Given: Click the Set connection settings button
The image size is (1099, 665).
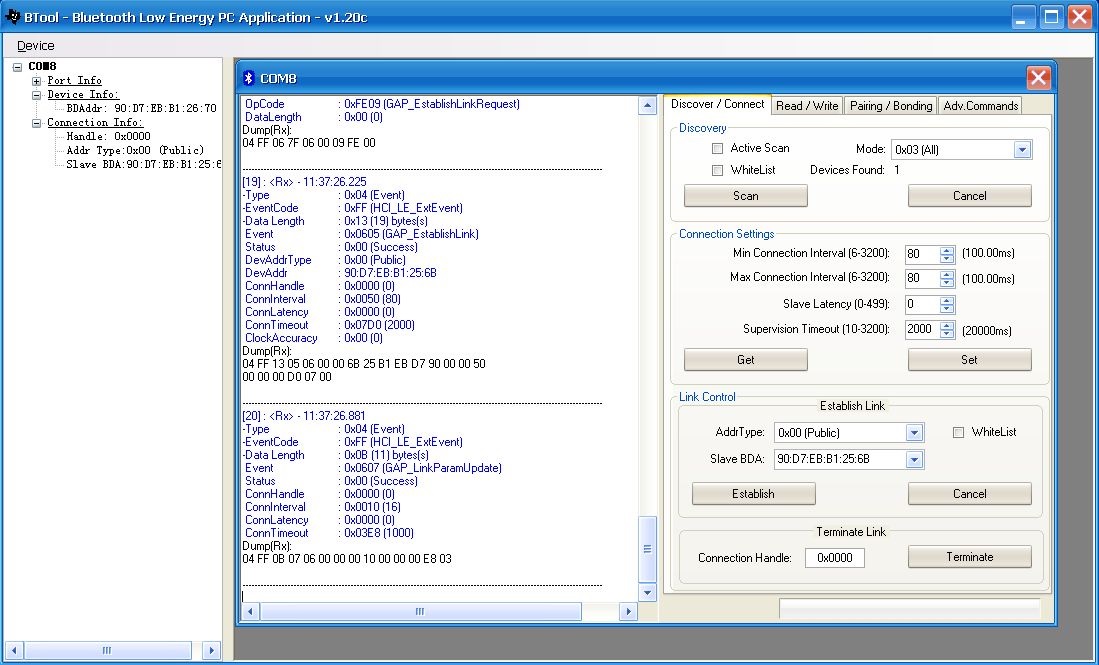Looking at the screenshot, I should (969, 359).
